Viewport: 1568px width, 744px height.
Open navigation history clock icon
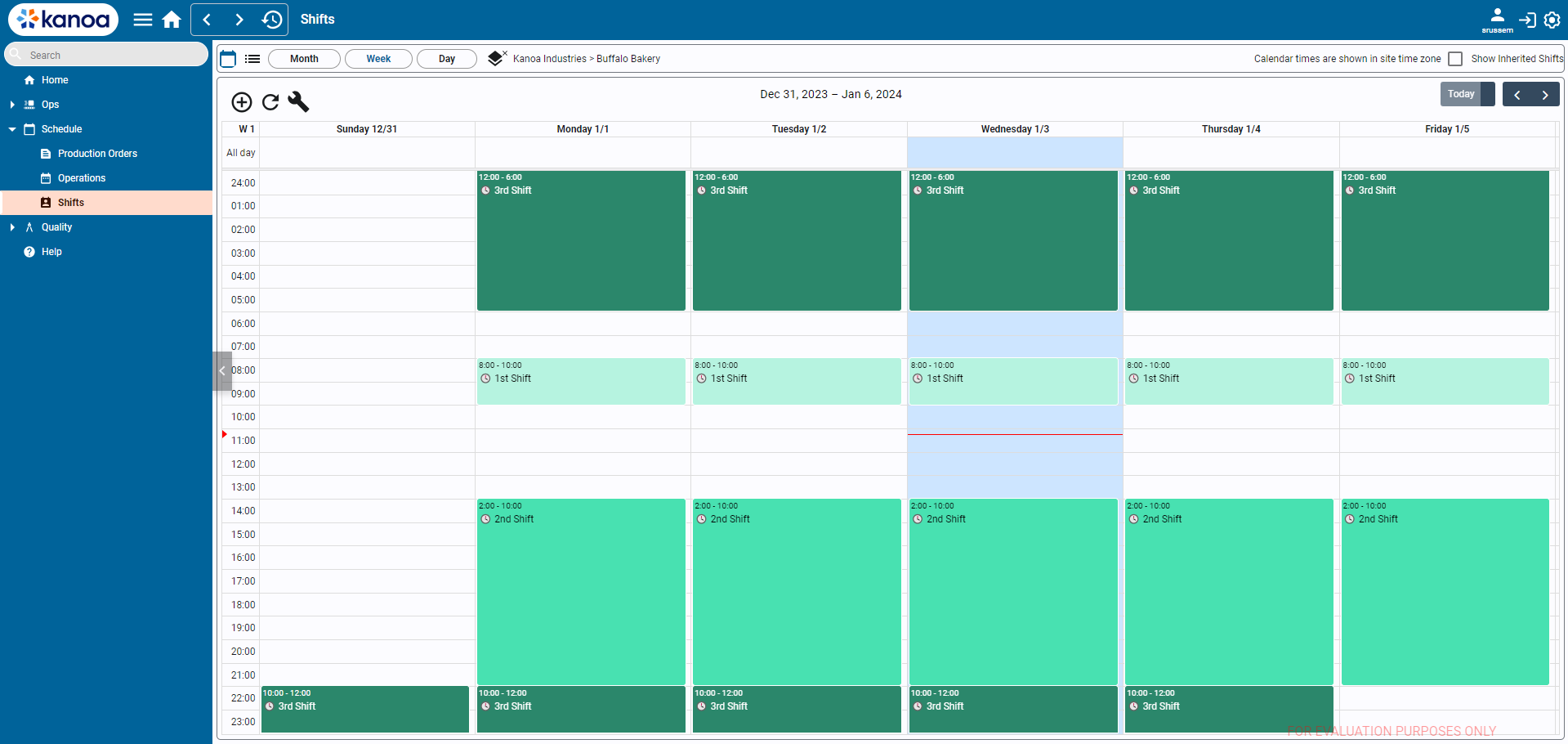point(272,20)
